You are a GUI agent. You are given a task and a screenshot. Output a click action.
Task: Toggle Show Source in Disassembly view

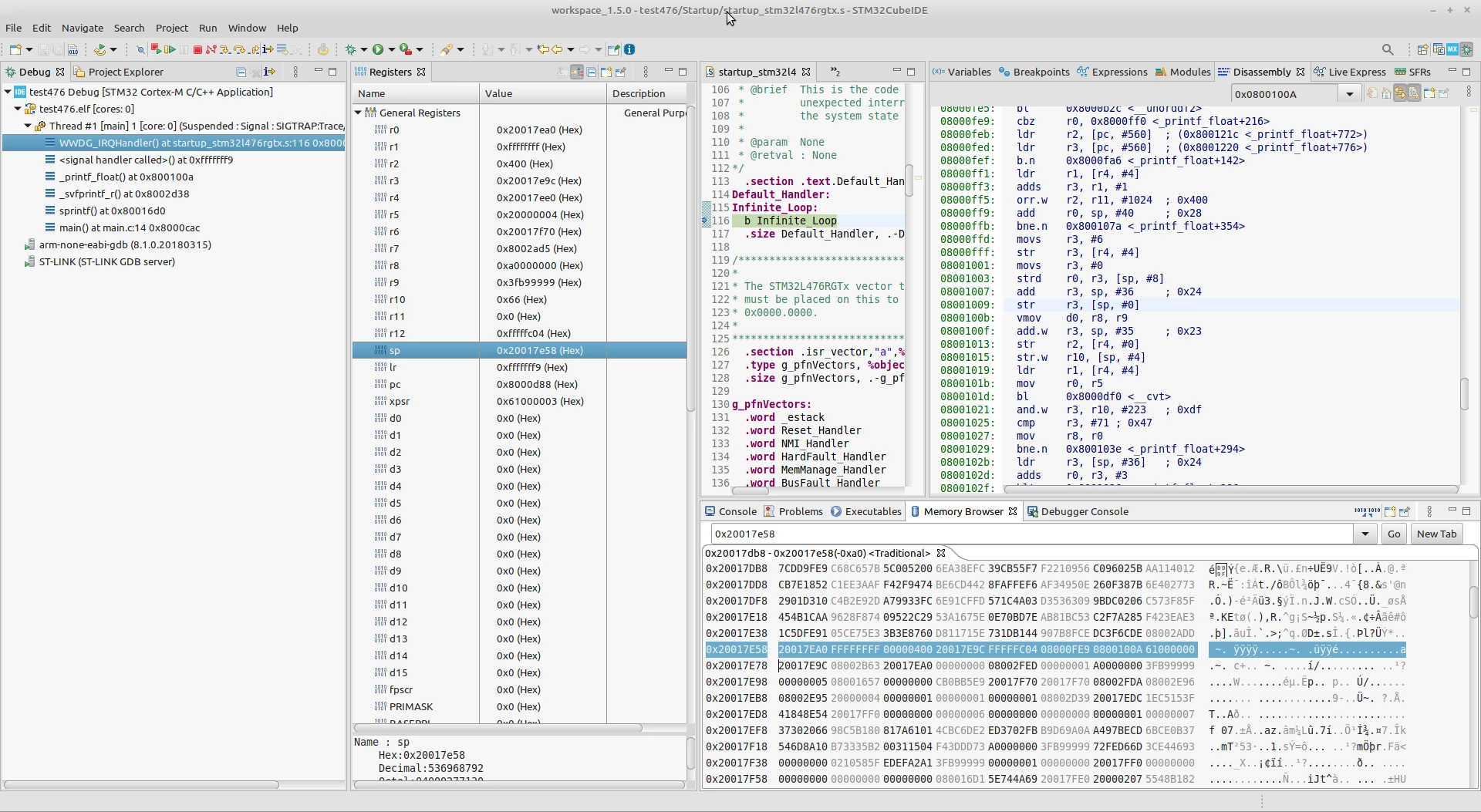tap(1414, 93)
